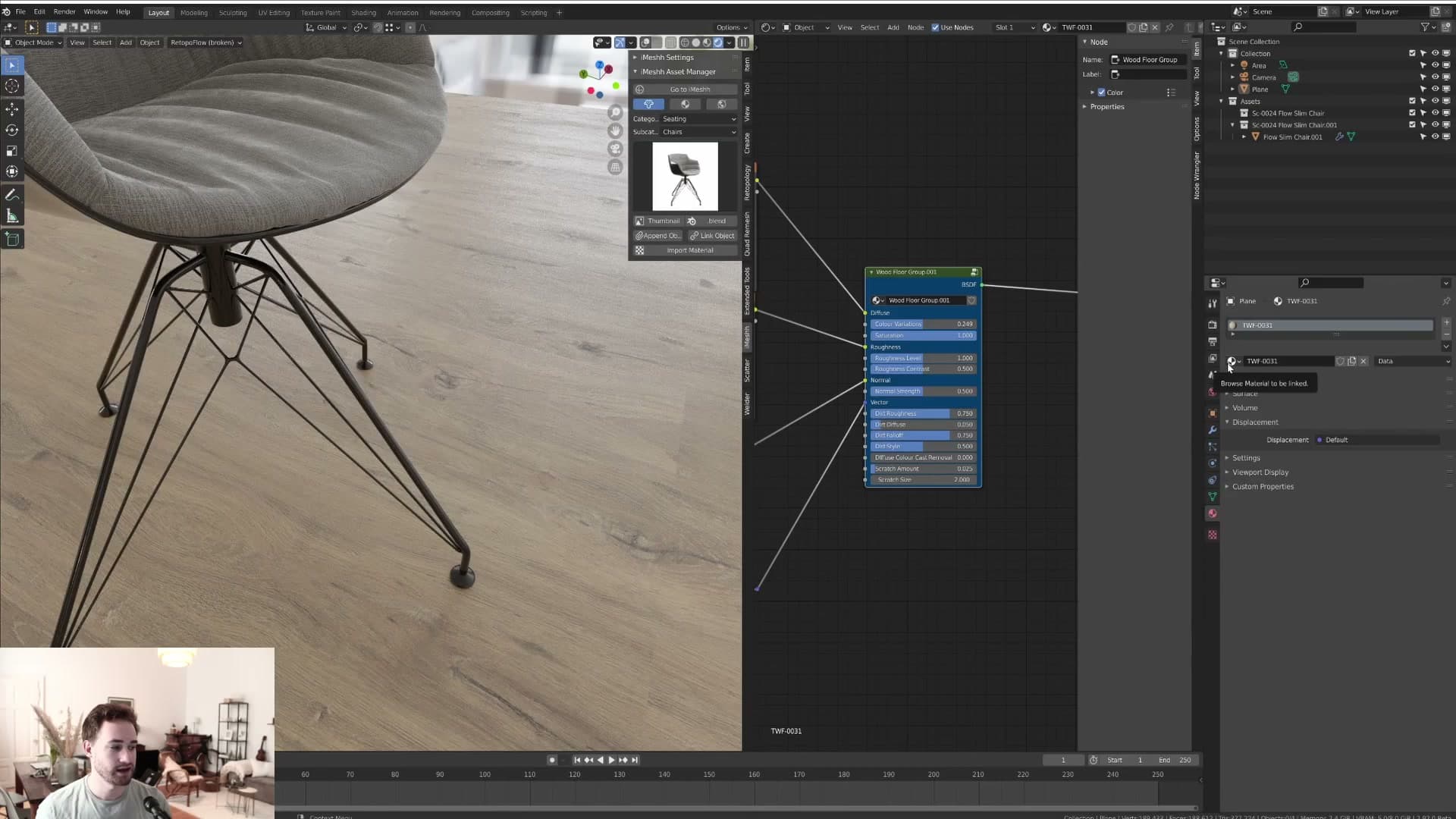Open the Modeling workspace tab
Screen dimensions: 1456x819
194,13
